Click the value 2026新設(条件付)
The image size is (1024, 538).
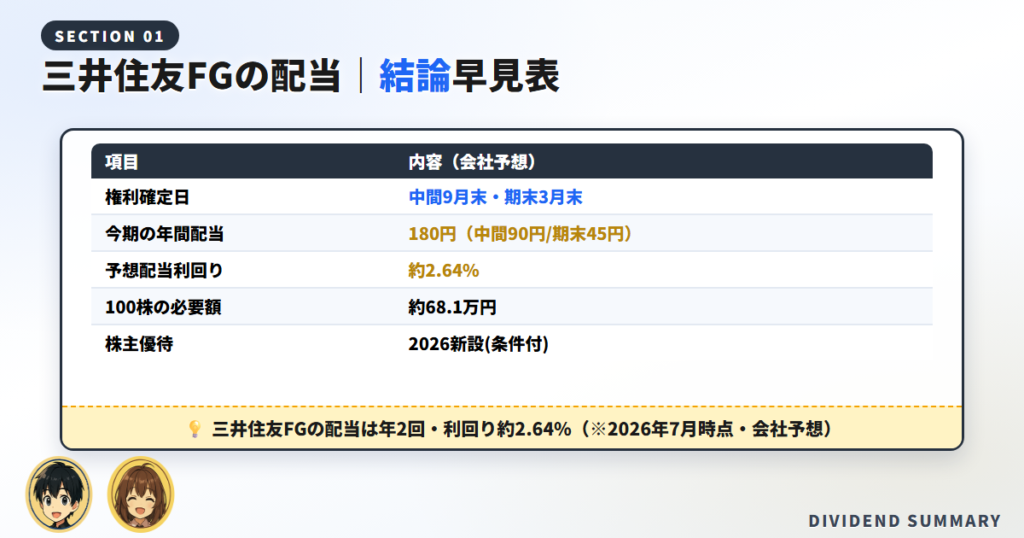(x=478, y=344)
